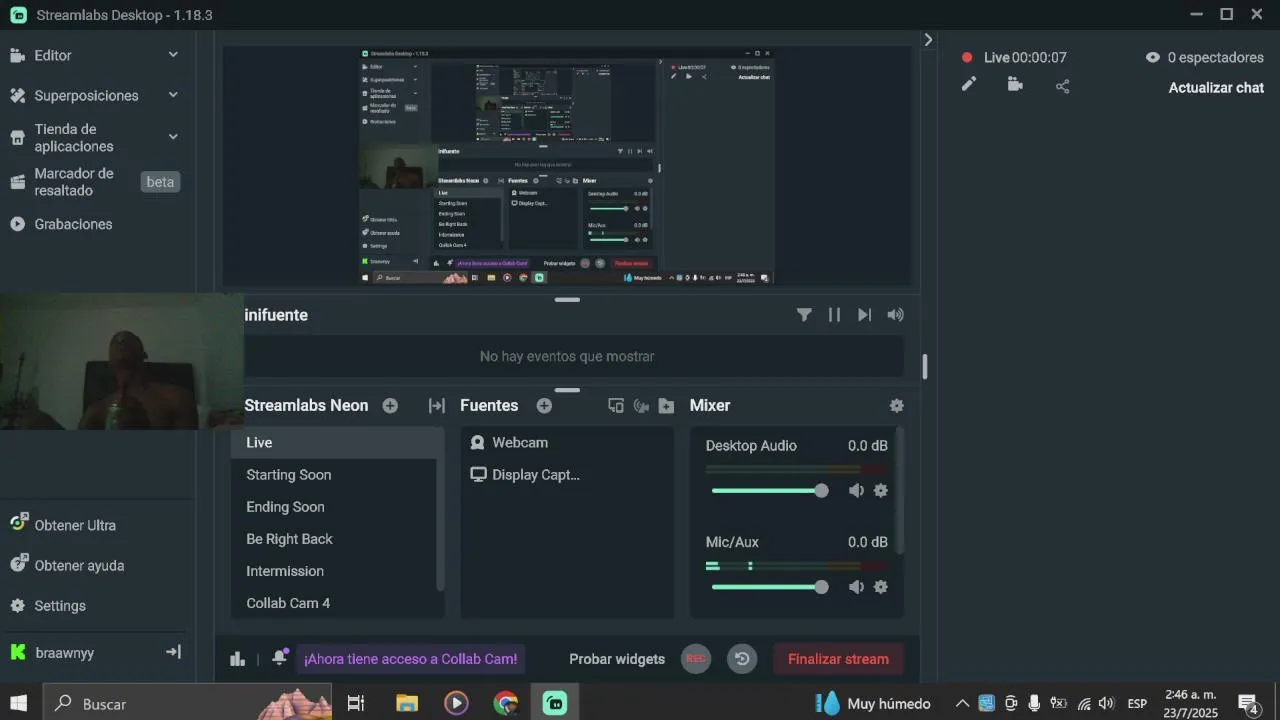The width and height of the screenshot is (1280, 720).
Task: Open scene transitions icon beside Fuentes
Action: pyautogui.click(x=437, y=406)
